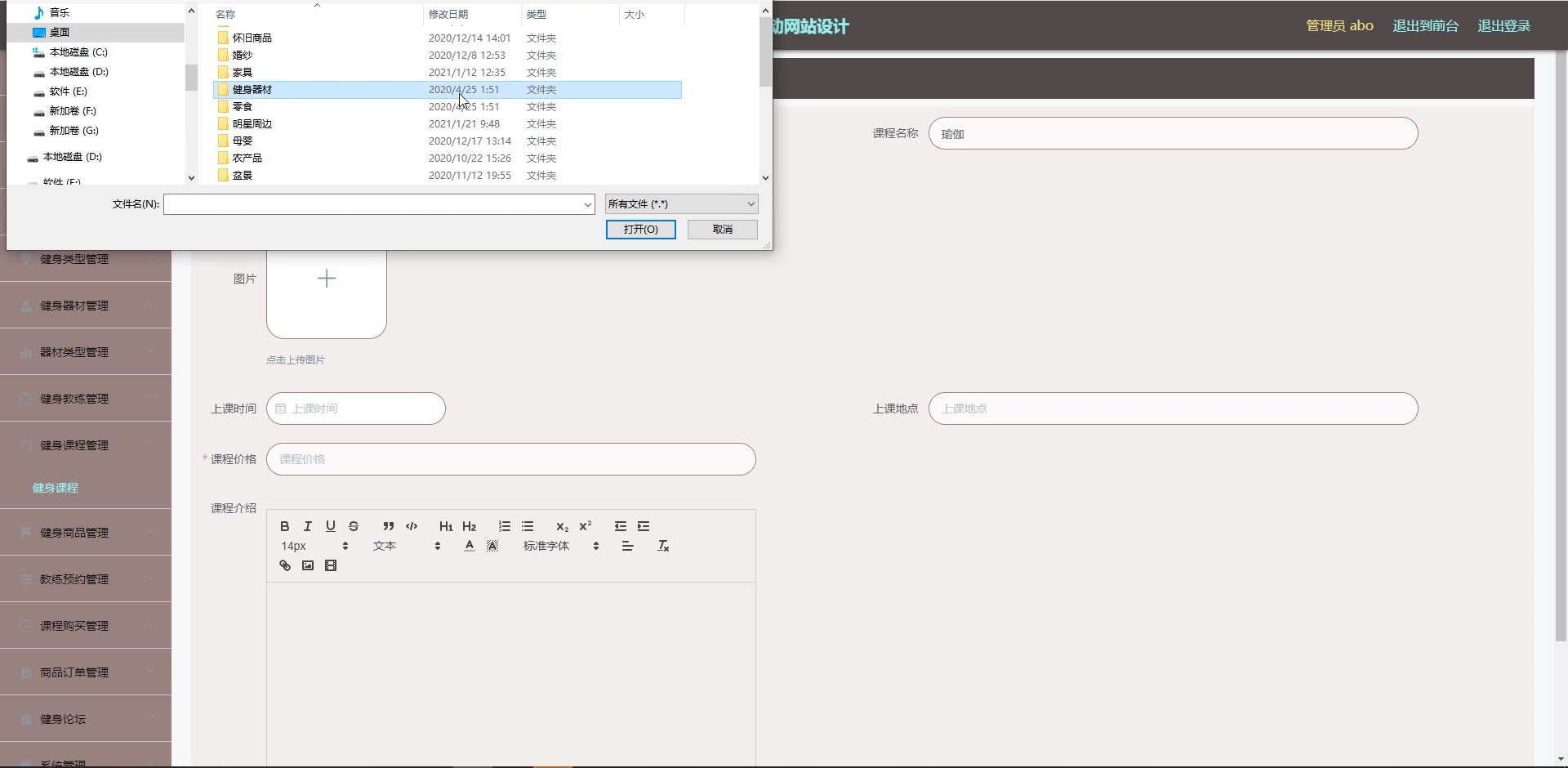Insert a hyperlink in the editor
The image size is (1568, 768).
(284, 565)
